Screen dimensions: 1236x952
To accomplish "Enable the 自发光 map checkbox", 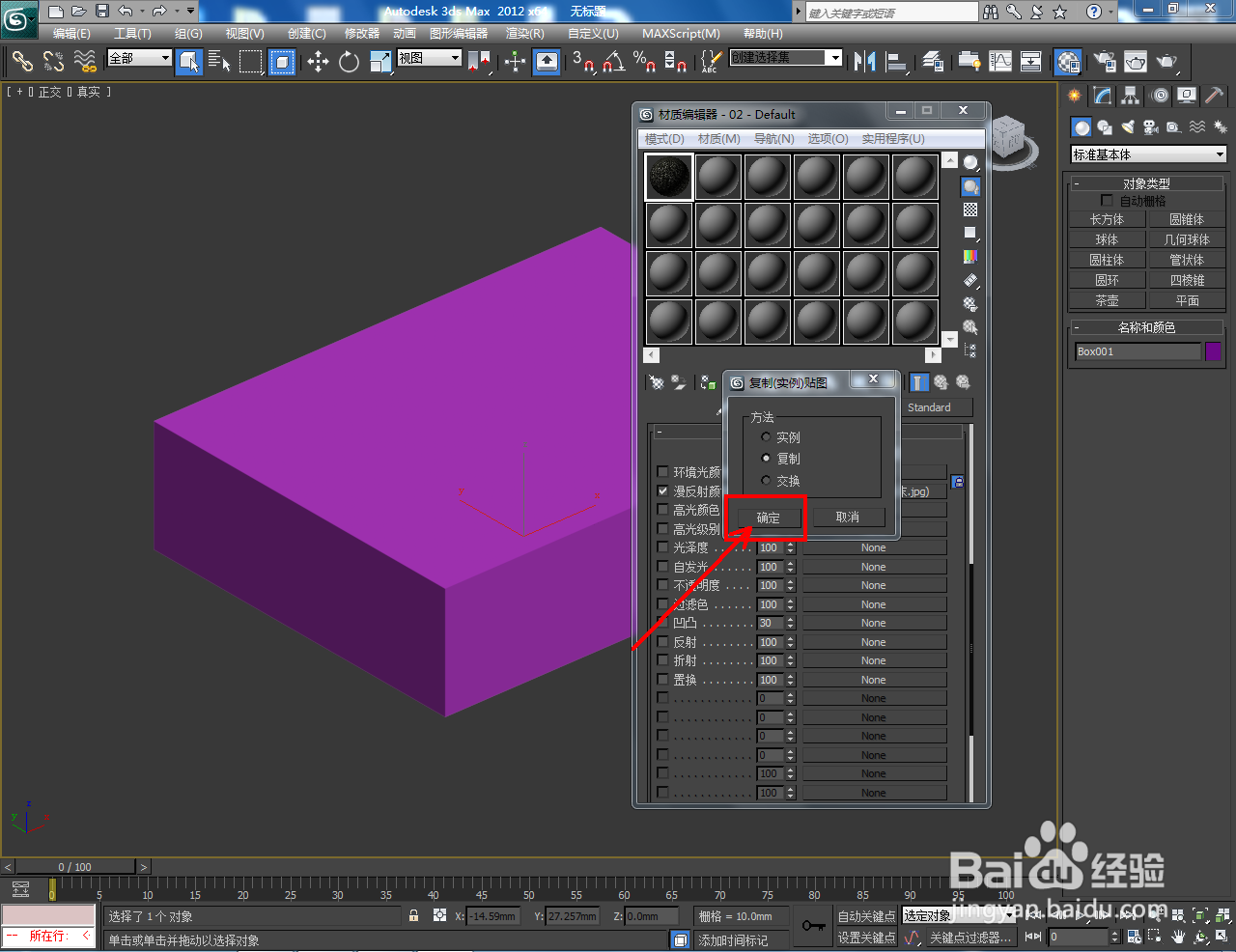I will click(x=662, y=567).
